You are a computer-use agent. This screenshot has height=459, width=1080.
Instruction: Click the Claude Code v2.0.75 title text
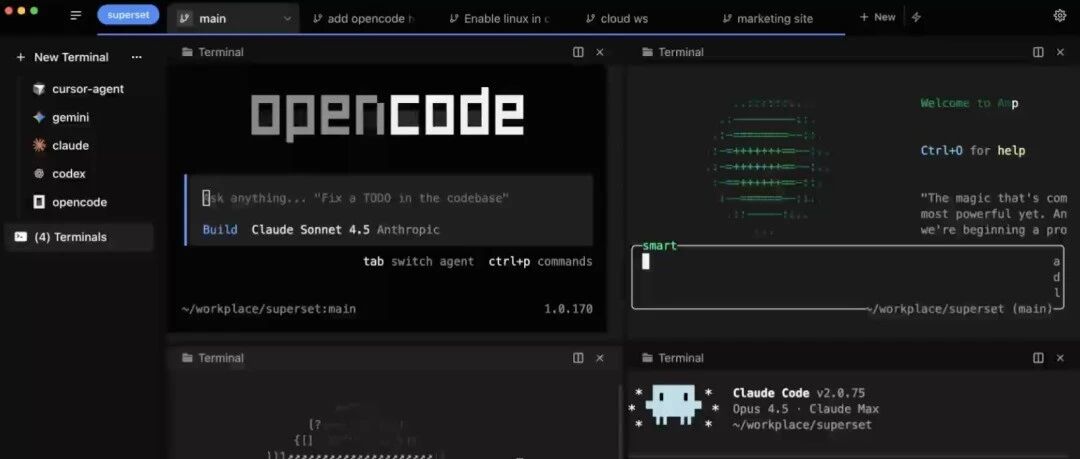[x=799, y=393]
